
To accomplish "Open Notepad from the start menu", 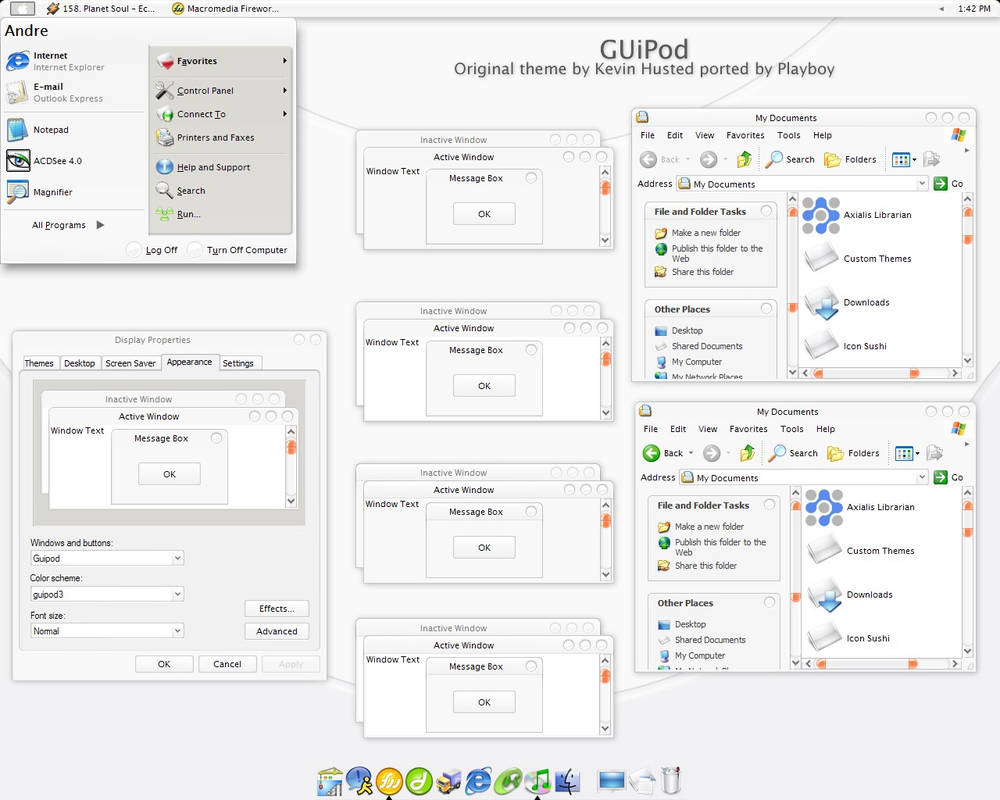I will coord(38,130).
